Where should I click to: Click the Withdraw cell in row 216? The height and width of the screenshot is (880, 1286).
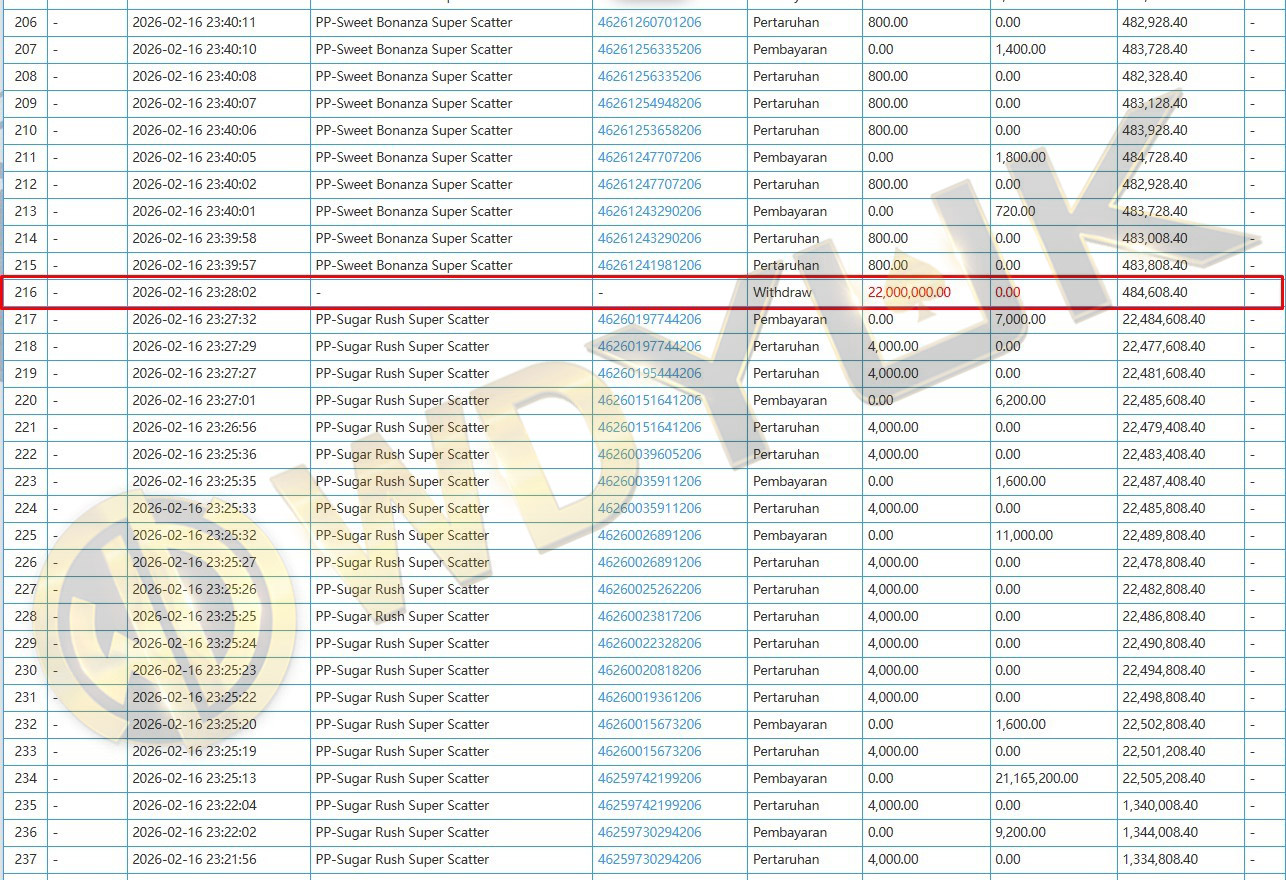(x=782, y=292)
